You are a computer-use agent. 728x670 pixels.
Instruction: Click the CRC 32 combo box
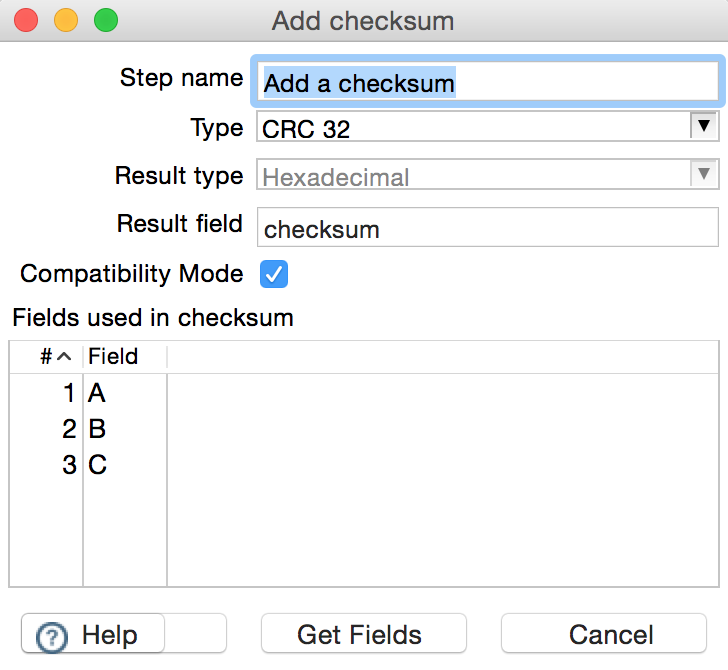point(472,128)
